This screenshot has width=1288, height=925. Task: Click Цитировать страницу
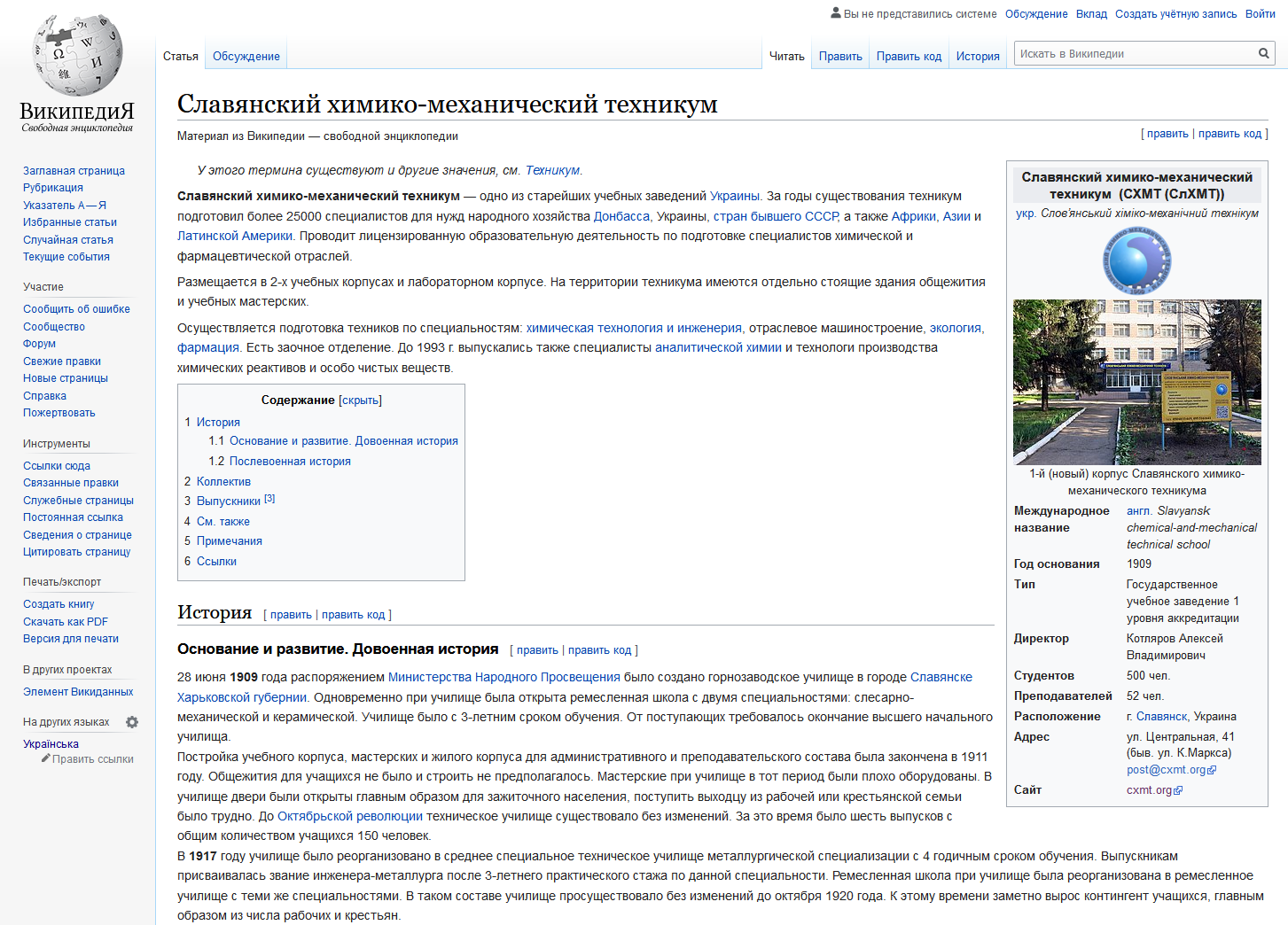click(x=76, y=552)
